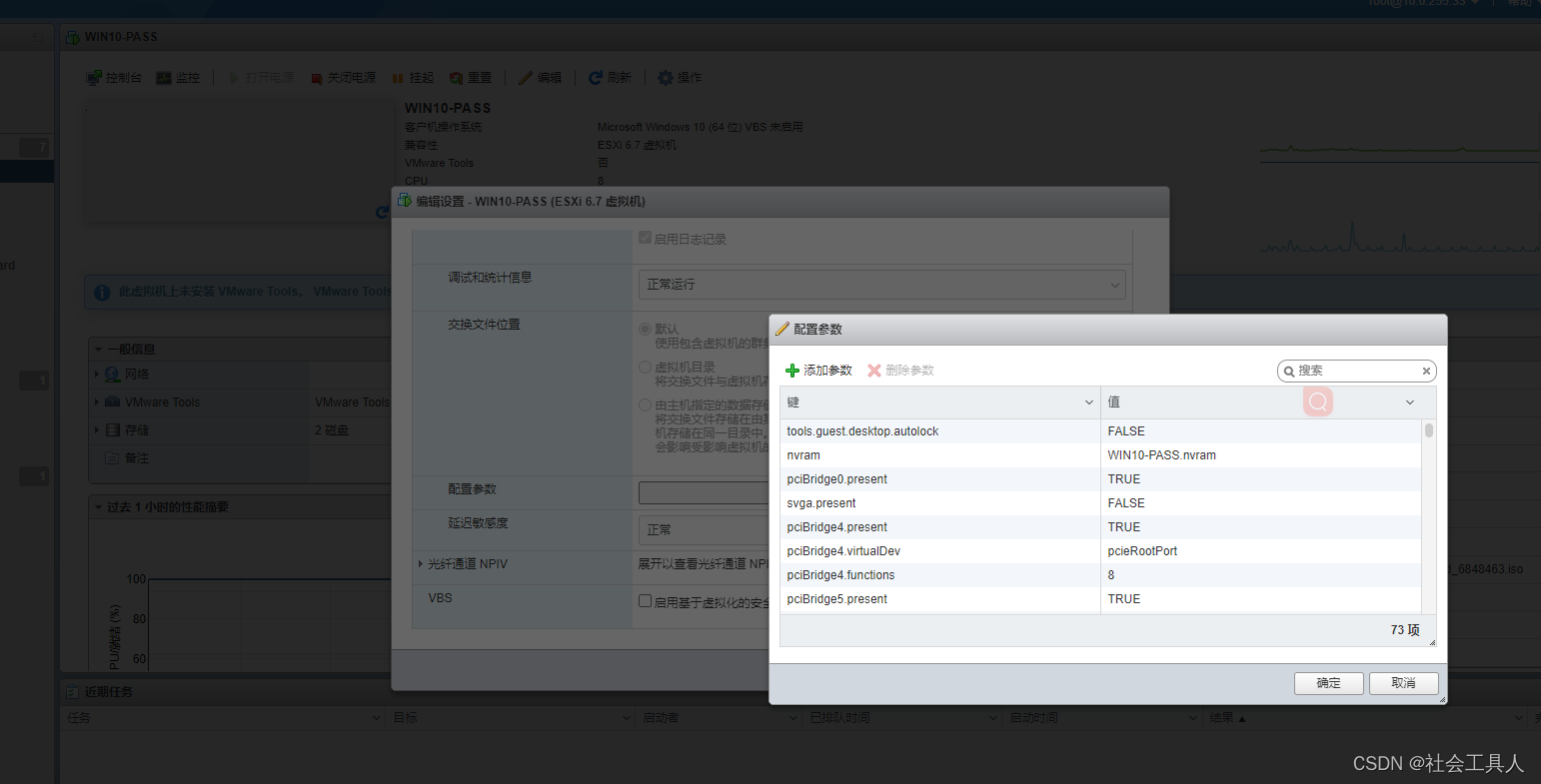Select the svga.present parameter row
Image resolution: width=1541 pixels, height=784 pixels.
coord(1100,503)
